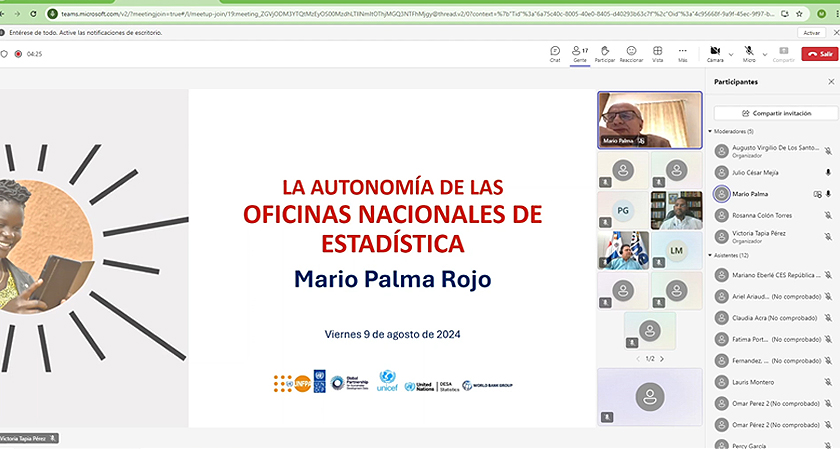
Task: Raise hand with the Participar icon
Action: point(605,54)
